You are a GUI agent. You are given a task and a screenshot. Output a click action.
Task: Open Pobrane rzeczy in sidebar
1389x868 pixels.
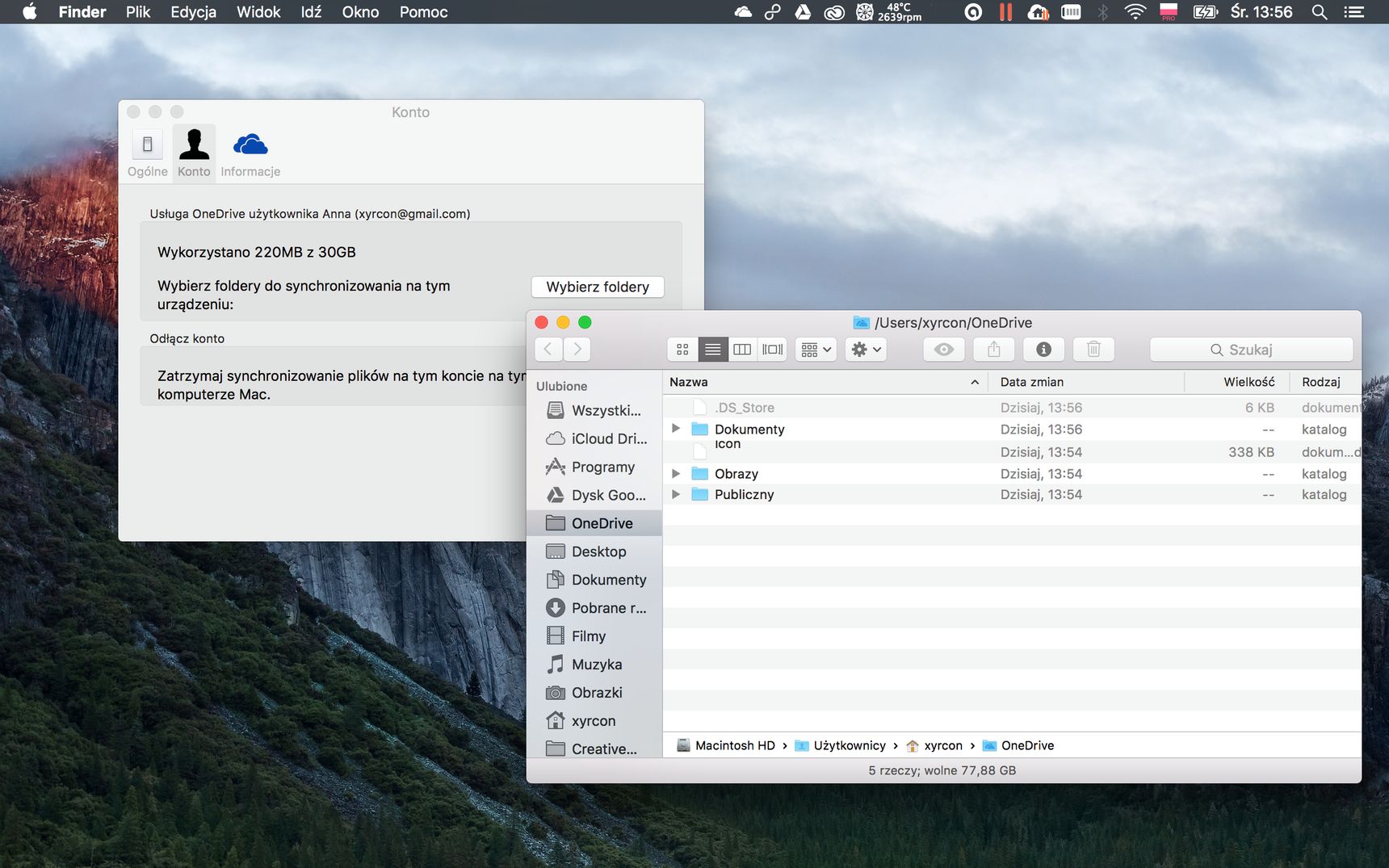point(594,608)
